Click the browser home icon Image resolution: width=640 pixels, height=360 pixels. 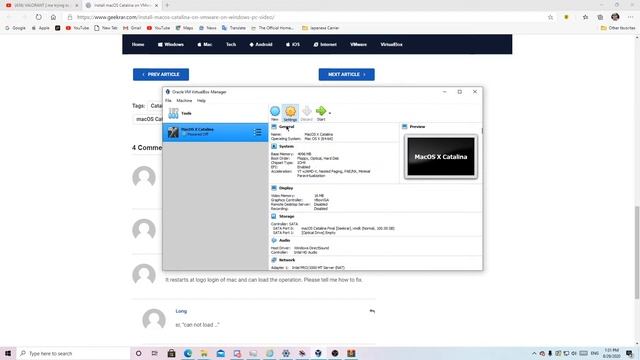53,17
